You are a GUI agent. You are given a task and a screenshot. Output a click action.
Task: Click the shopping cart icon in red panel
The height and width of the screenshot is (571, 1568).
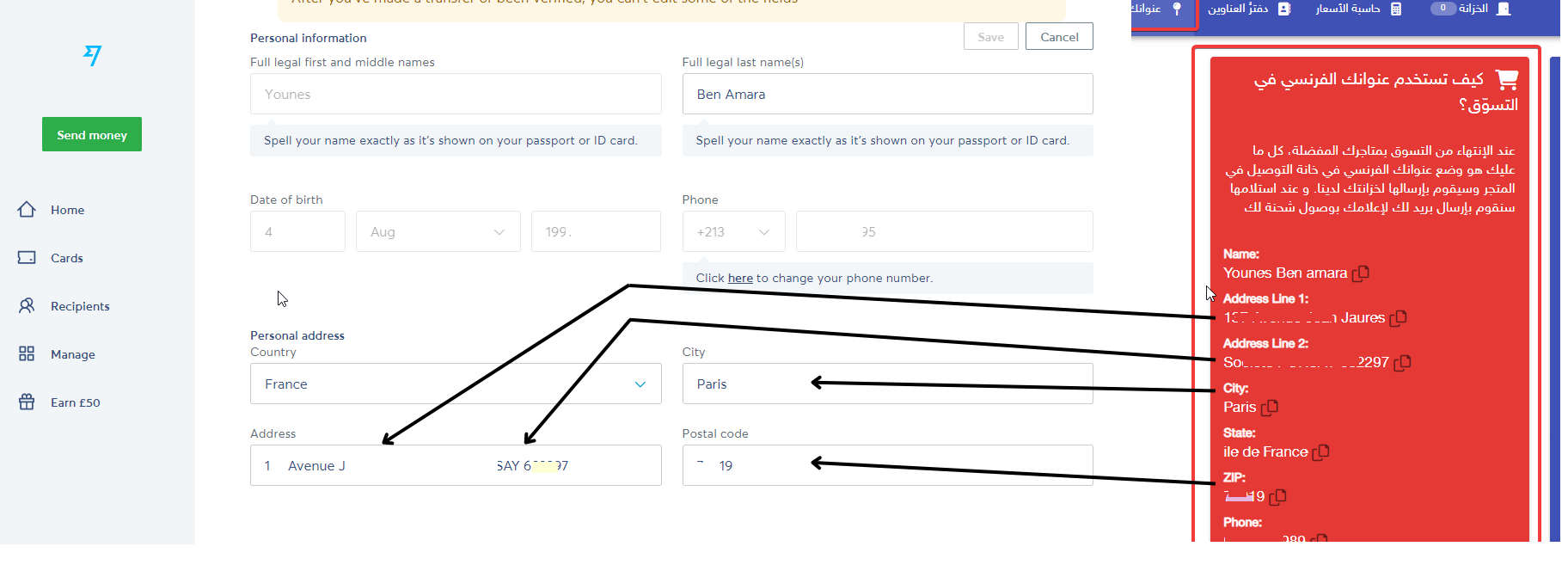click(x=1506, y=80)
